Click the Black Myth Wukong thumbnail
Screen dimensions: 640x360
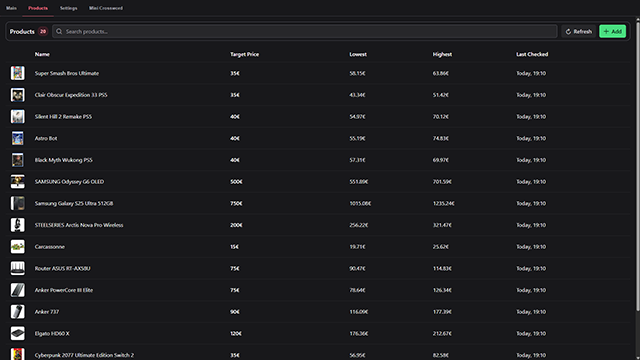(x=18, y=160)
